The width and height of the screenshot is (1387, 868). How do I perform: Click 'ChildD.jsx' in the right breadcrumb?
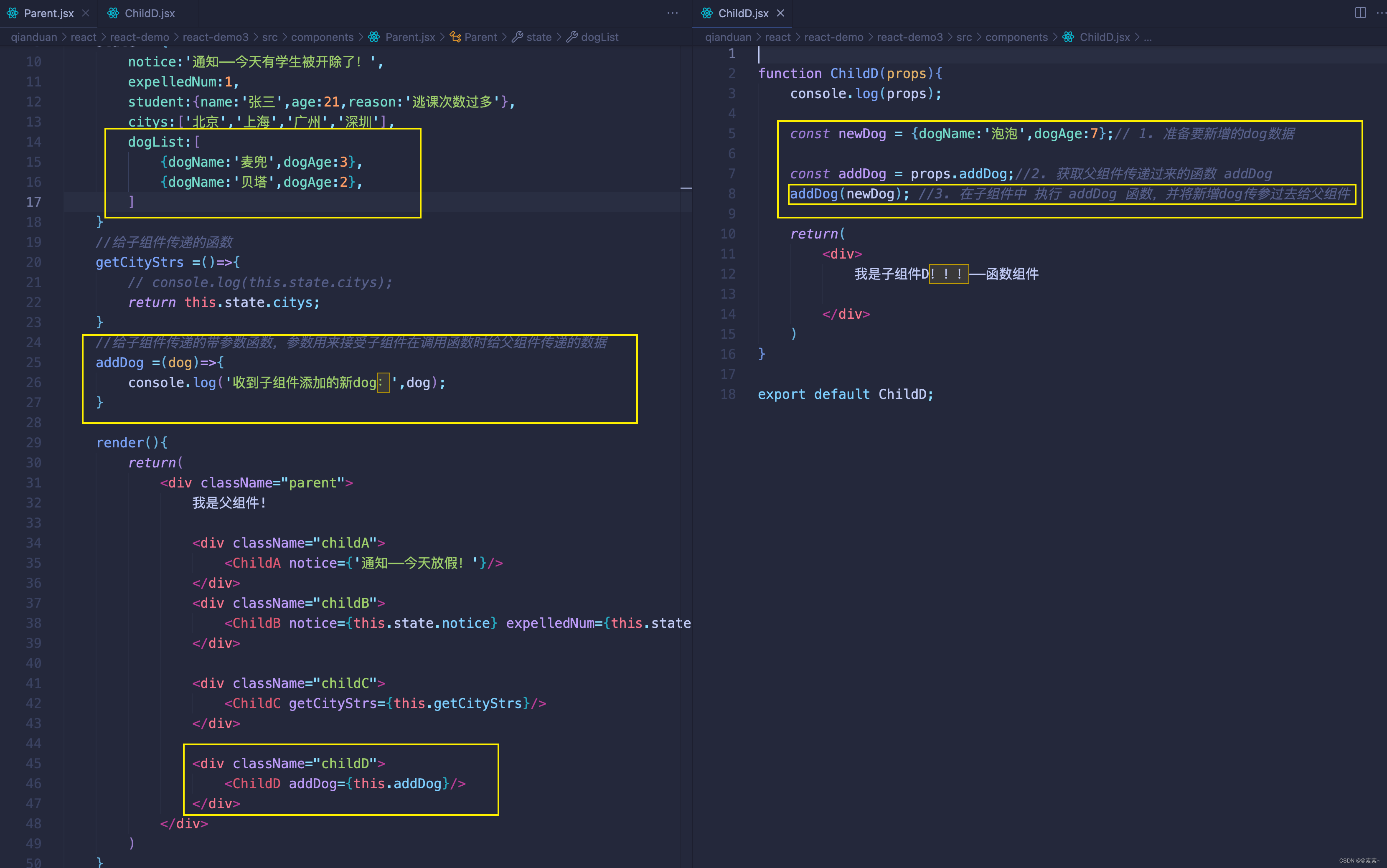1105,37
